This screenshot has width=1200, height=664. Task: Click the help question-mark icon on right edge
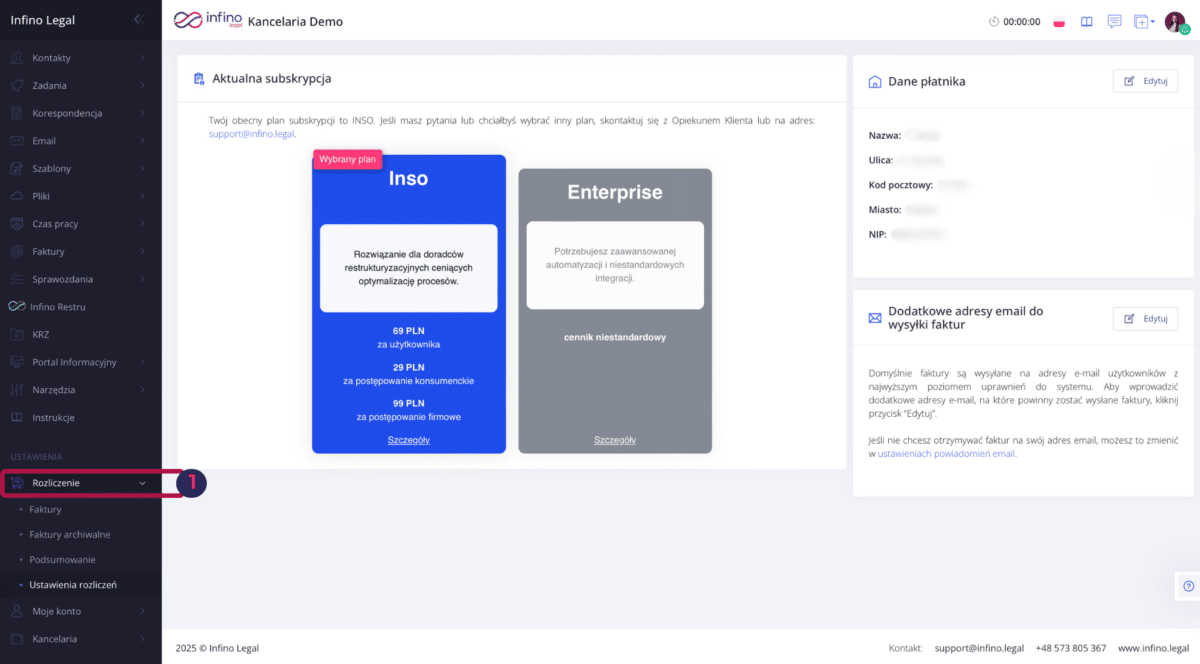click(1188, 586)
